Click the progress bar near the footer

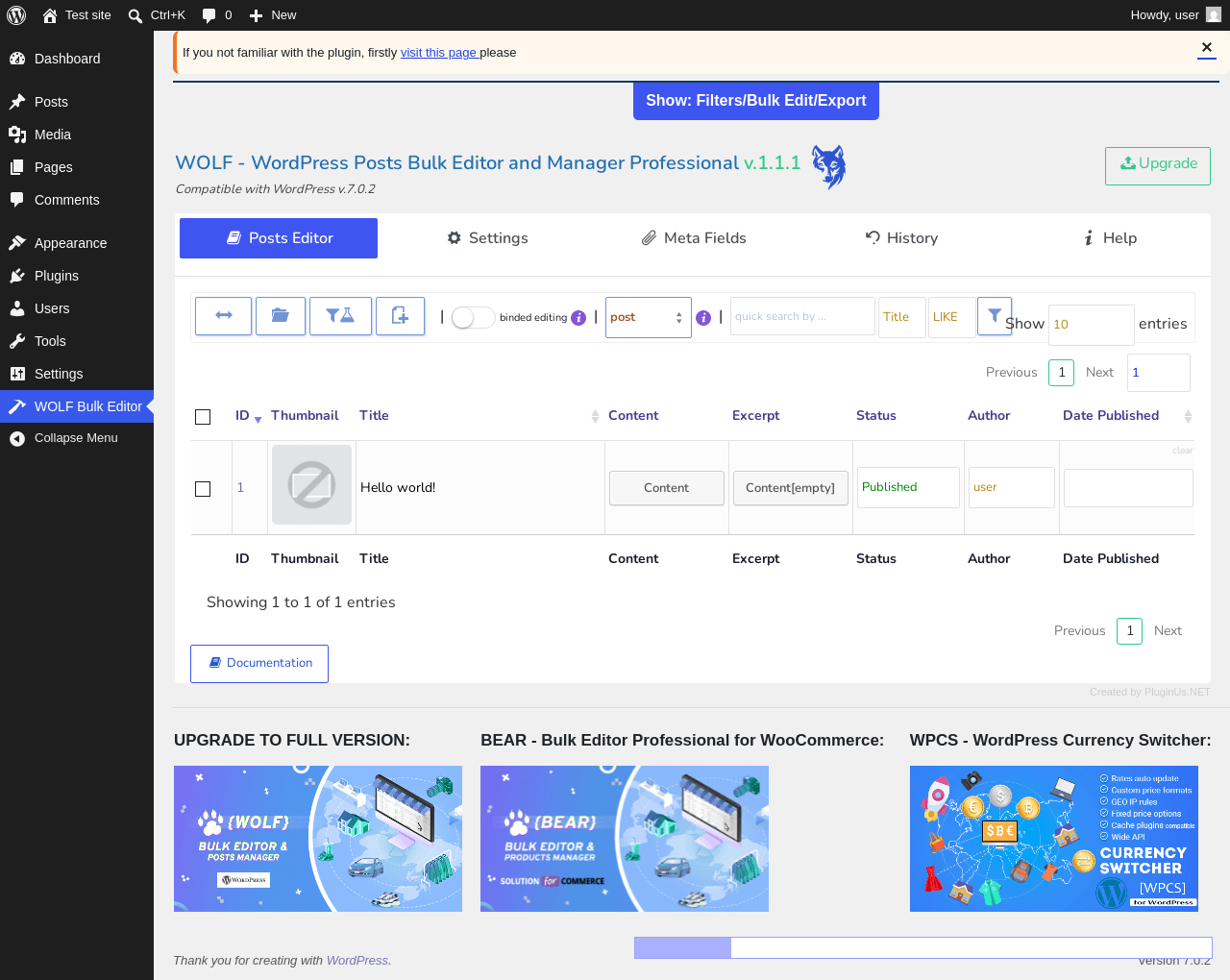pyautogui.click(x=923, y=948)
